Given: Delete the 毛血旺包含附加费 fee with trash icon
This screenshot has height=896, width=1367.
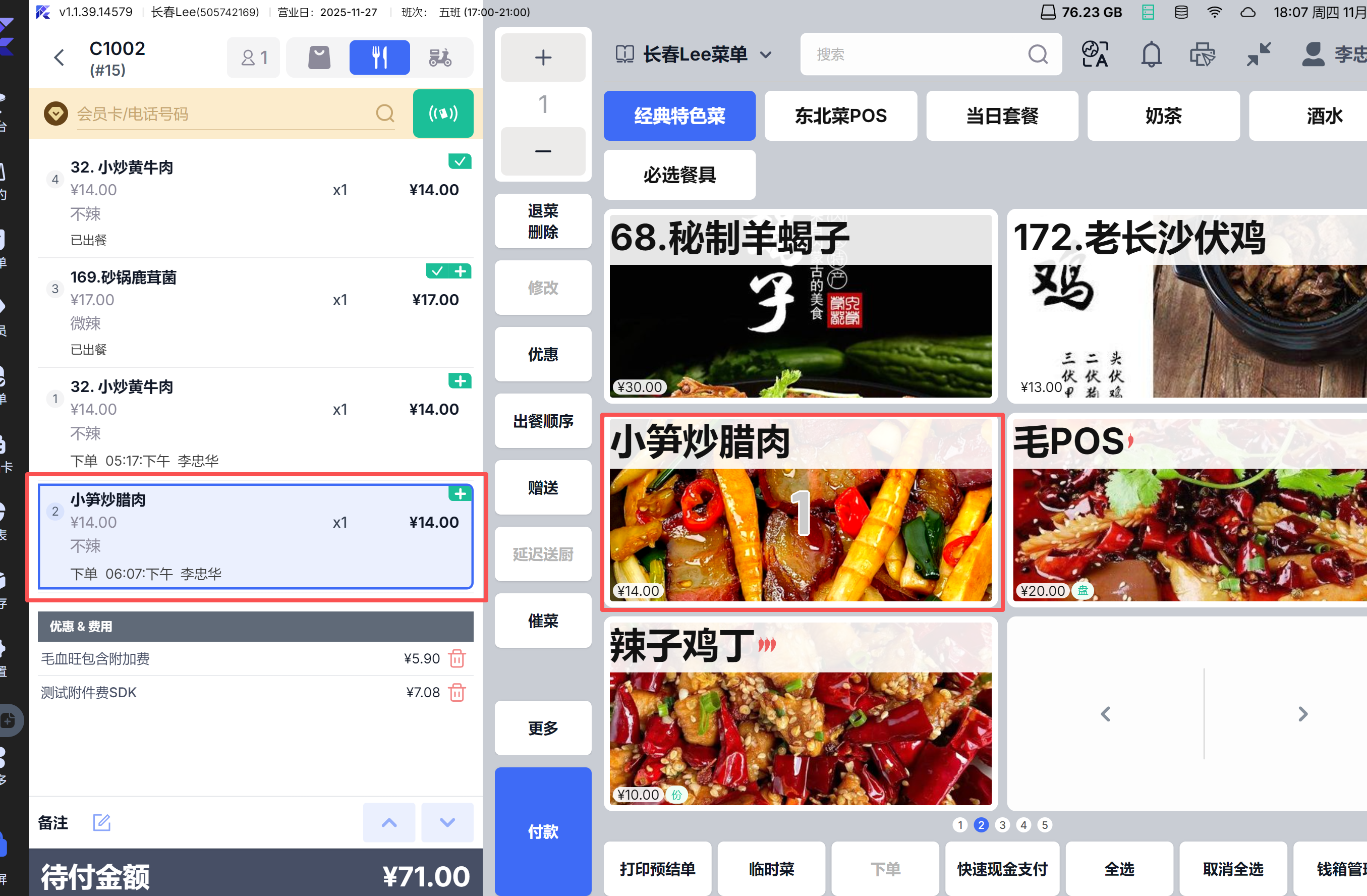Looking at the screenshot, I should [x=457, y=658].
